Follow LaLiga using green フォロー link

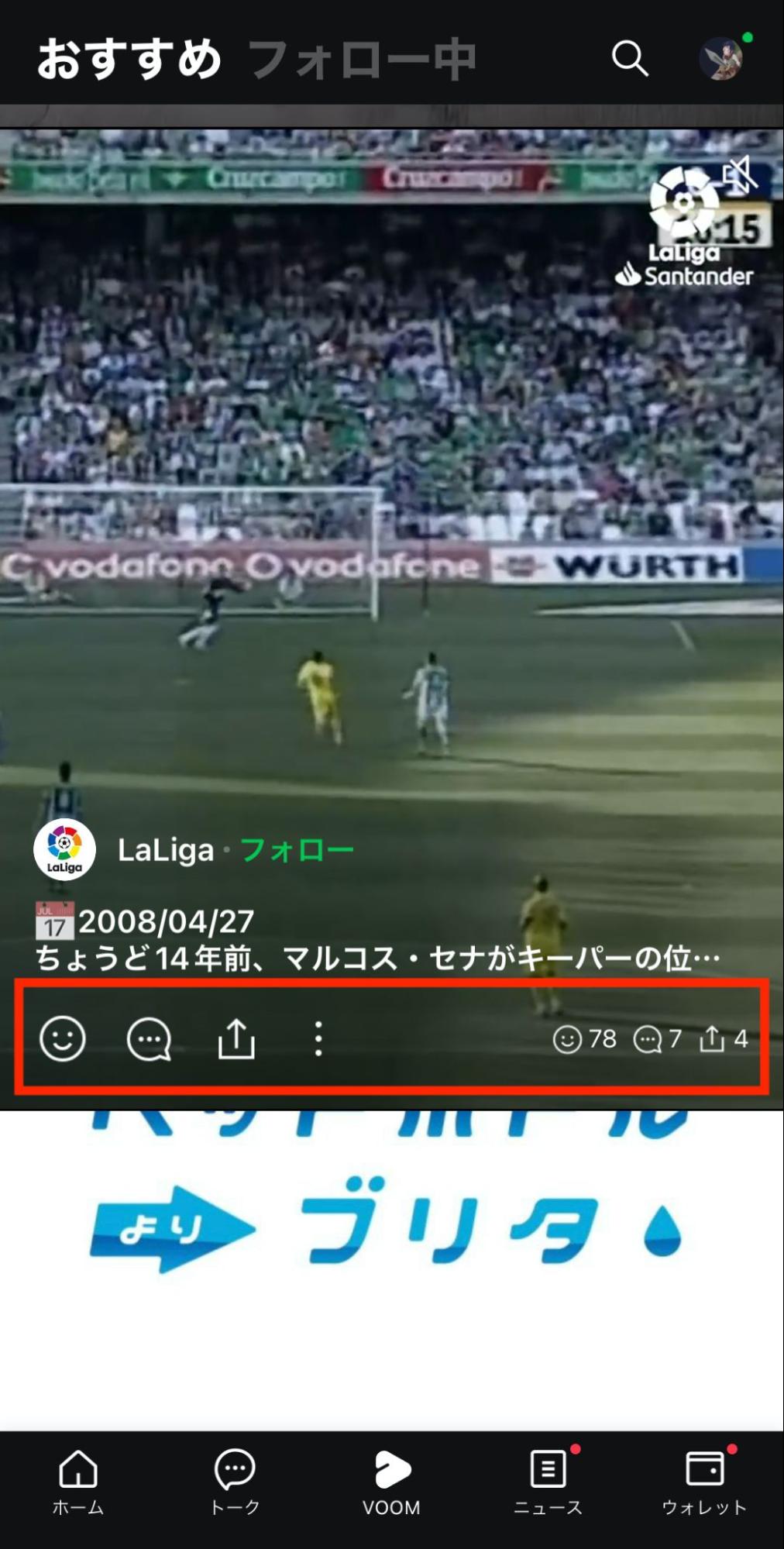point(297,850)
